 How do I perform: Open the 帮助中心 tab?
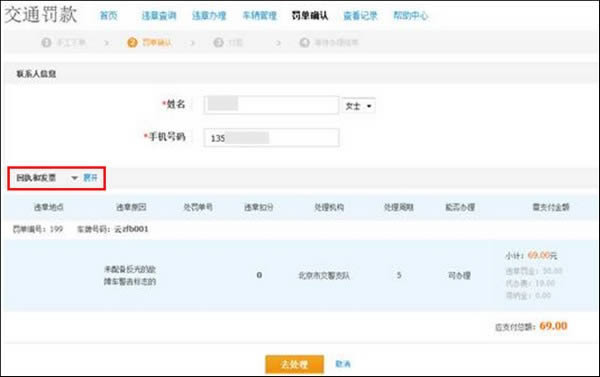[x=411, y=16]
